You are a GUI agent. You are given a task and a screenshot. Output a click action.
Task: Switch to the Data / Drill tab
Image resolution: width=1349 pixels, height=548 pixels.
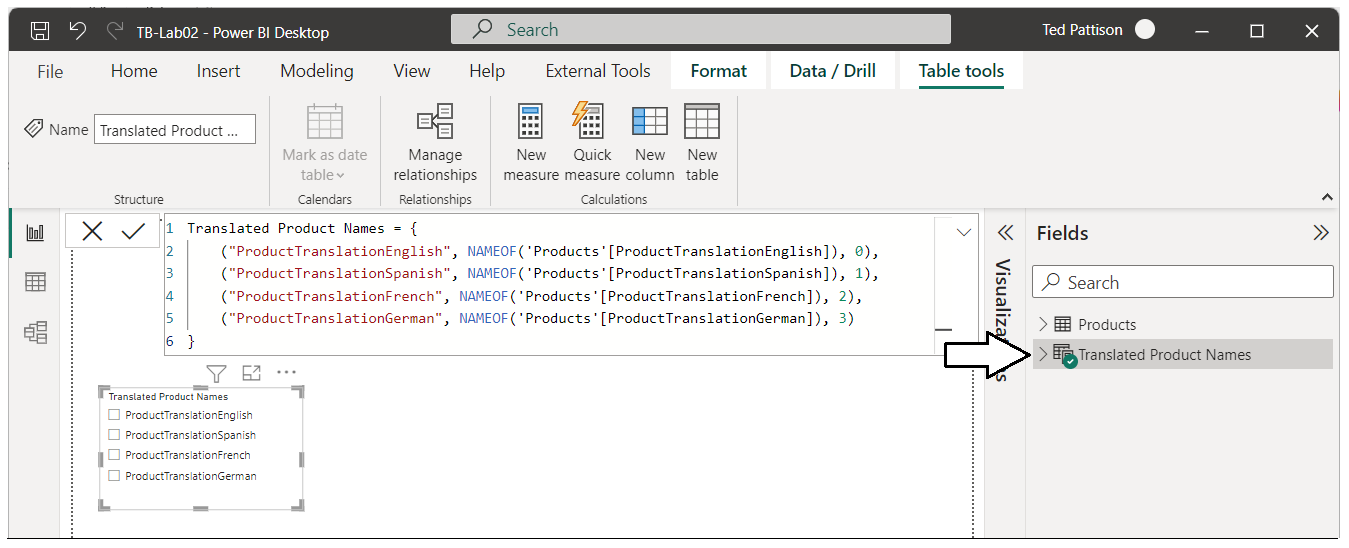(832, 71)
